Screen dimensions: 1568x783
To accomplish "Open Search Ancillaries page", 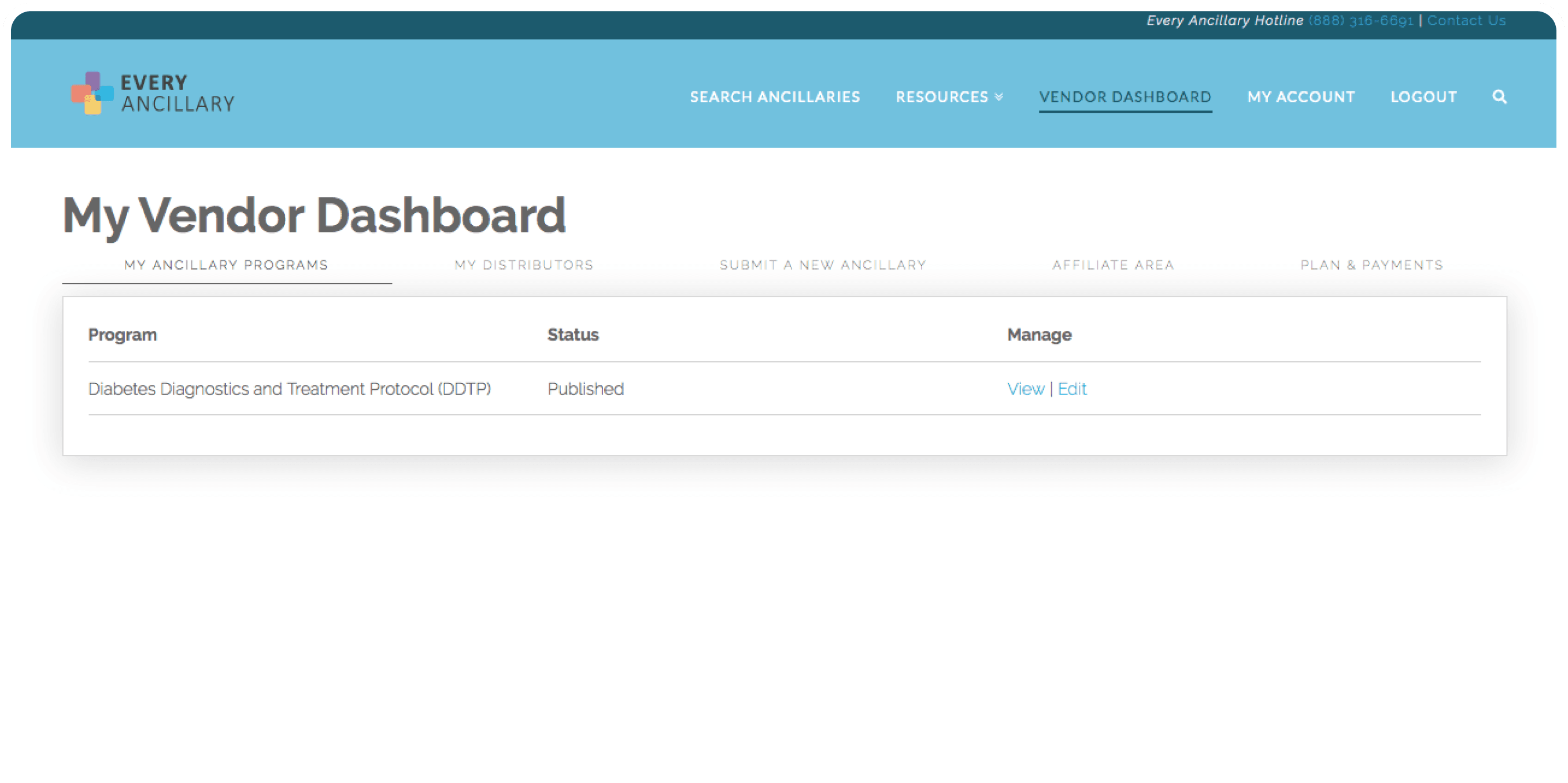I will 775,97.
